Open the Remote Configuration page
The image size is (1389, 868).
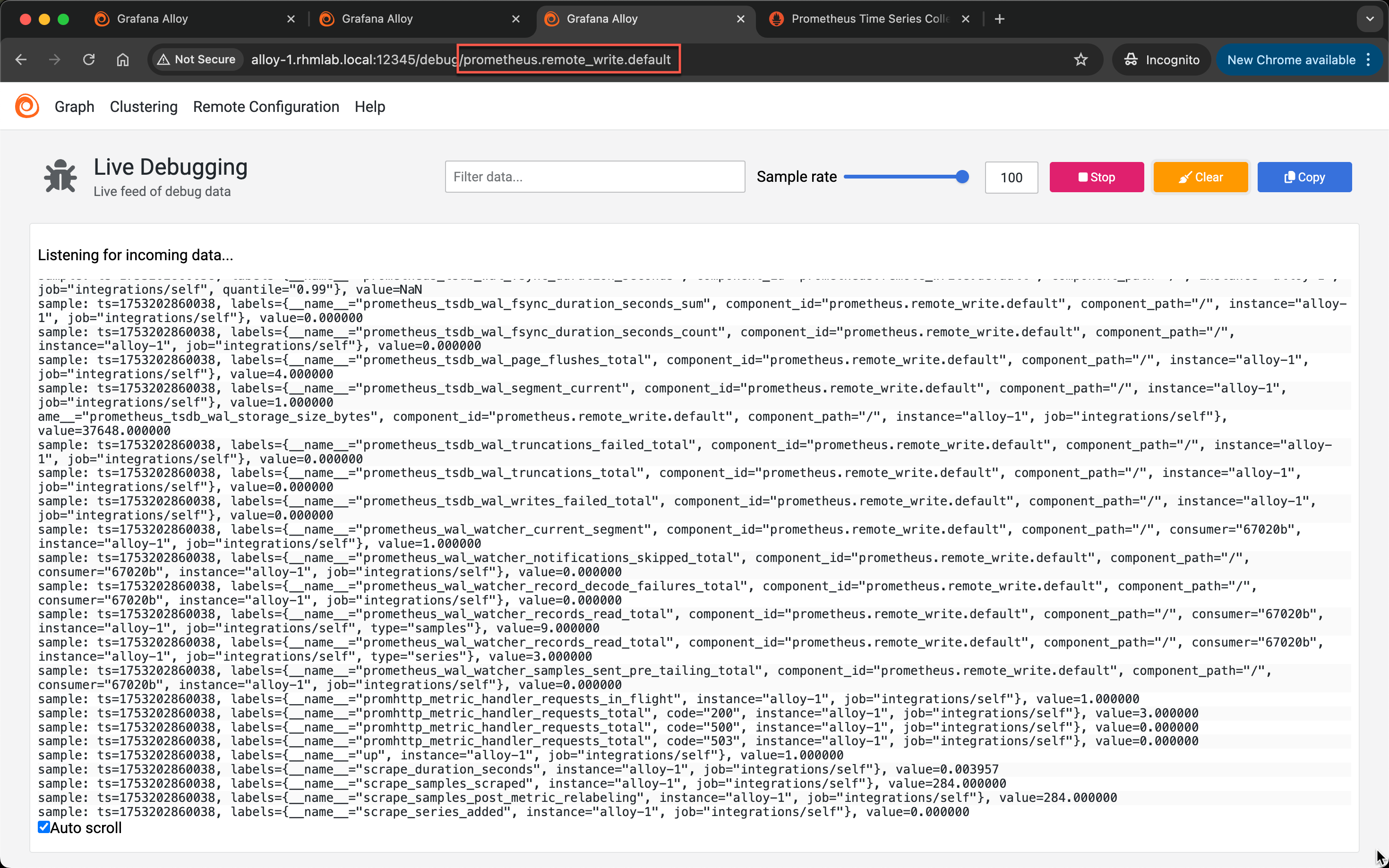pyautogui.click(x=266, y=107)
